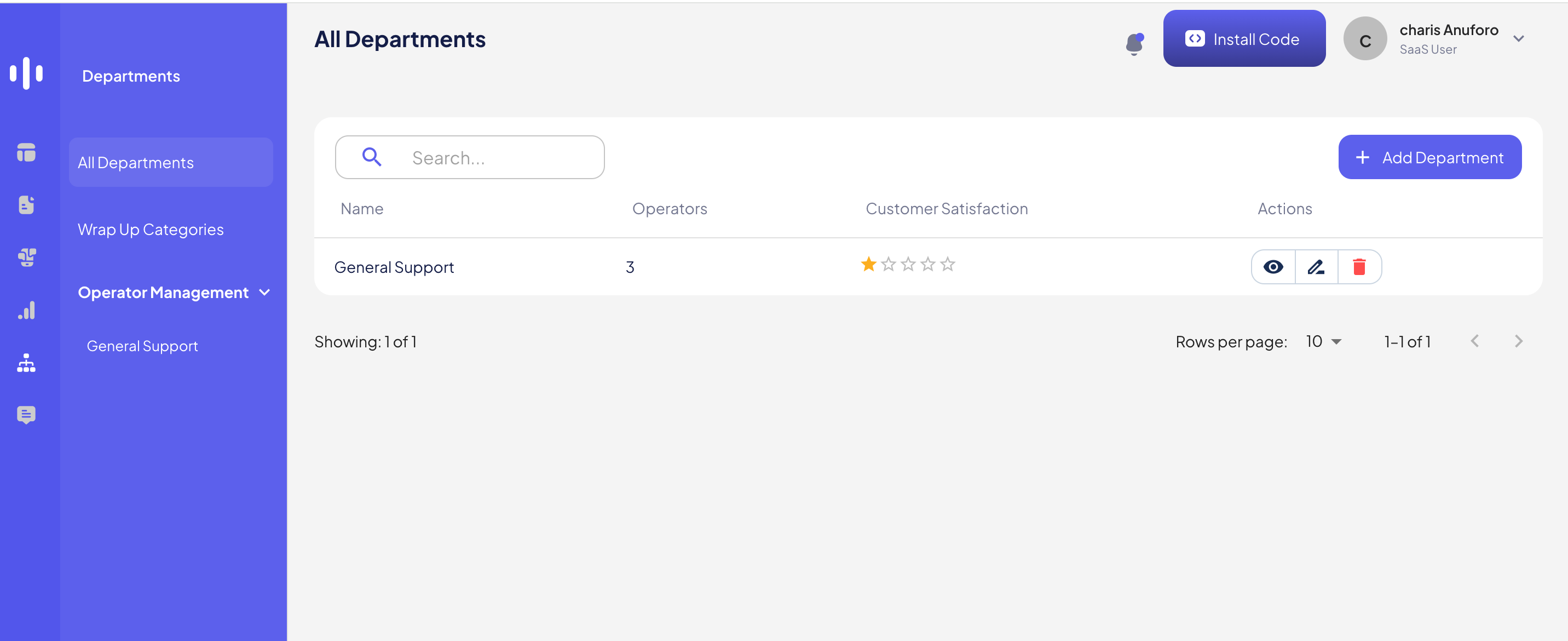Open the bar chart analytics icon
The image size is (1568, 641).
tap(26, 310)
